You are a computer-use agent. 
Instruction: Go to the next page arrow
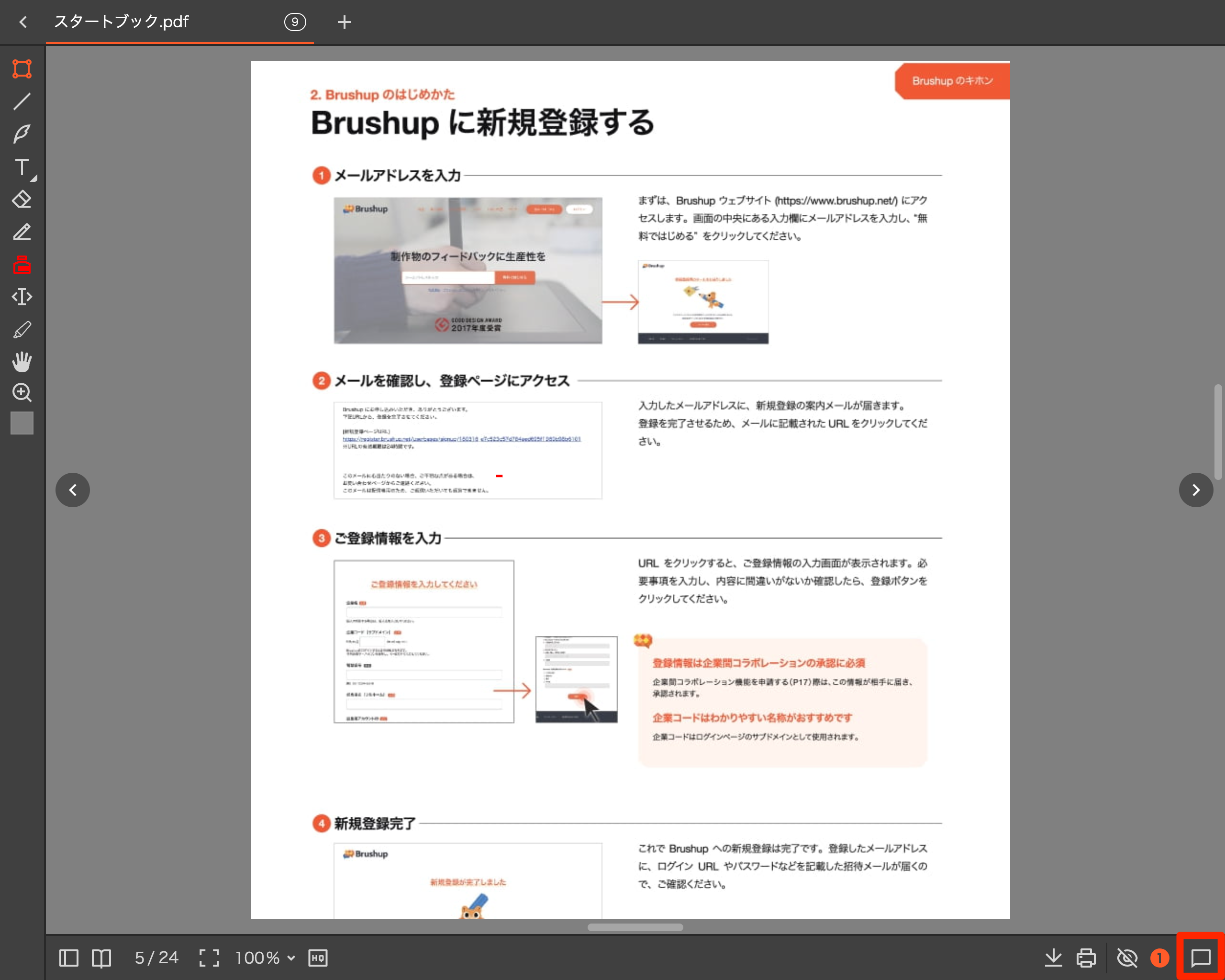tap(1195, 490)
